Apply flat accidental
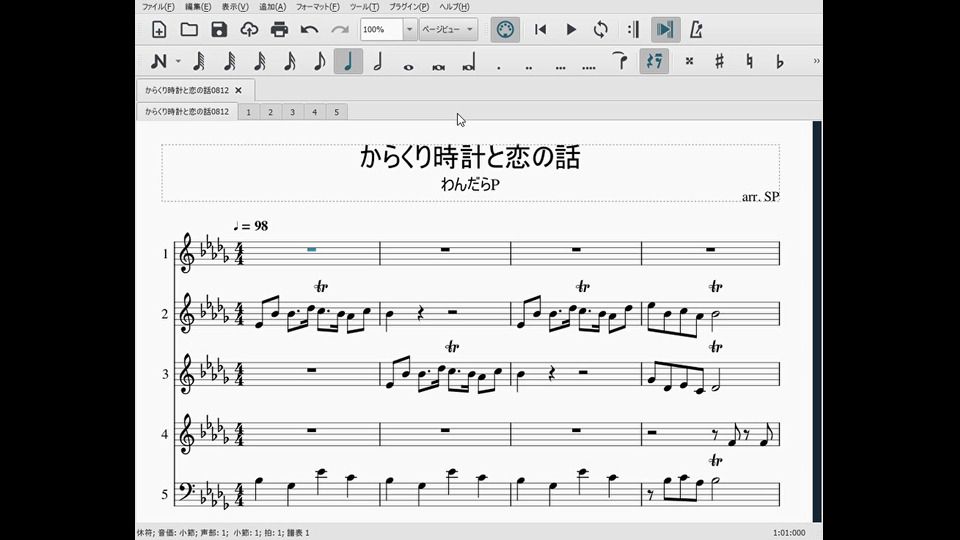 tap(779, 61)
